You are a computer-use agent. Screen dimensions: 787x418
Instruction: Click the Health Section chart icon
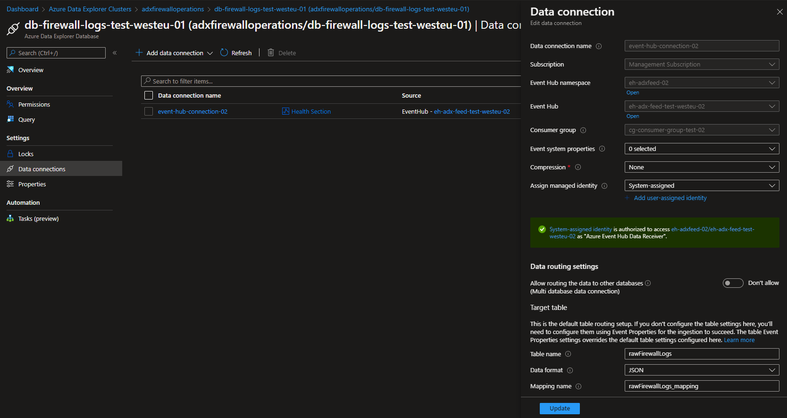tap(286, 111)
